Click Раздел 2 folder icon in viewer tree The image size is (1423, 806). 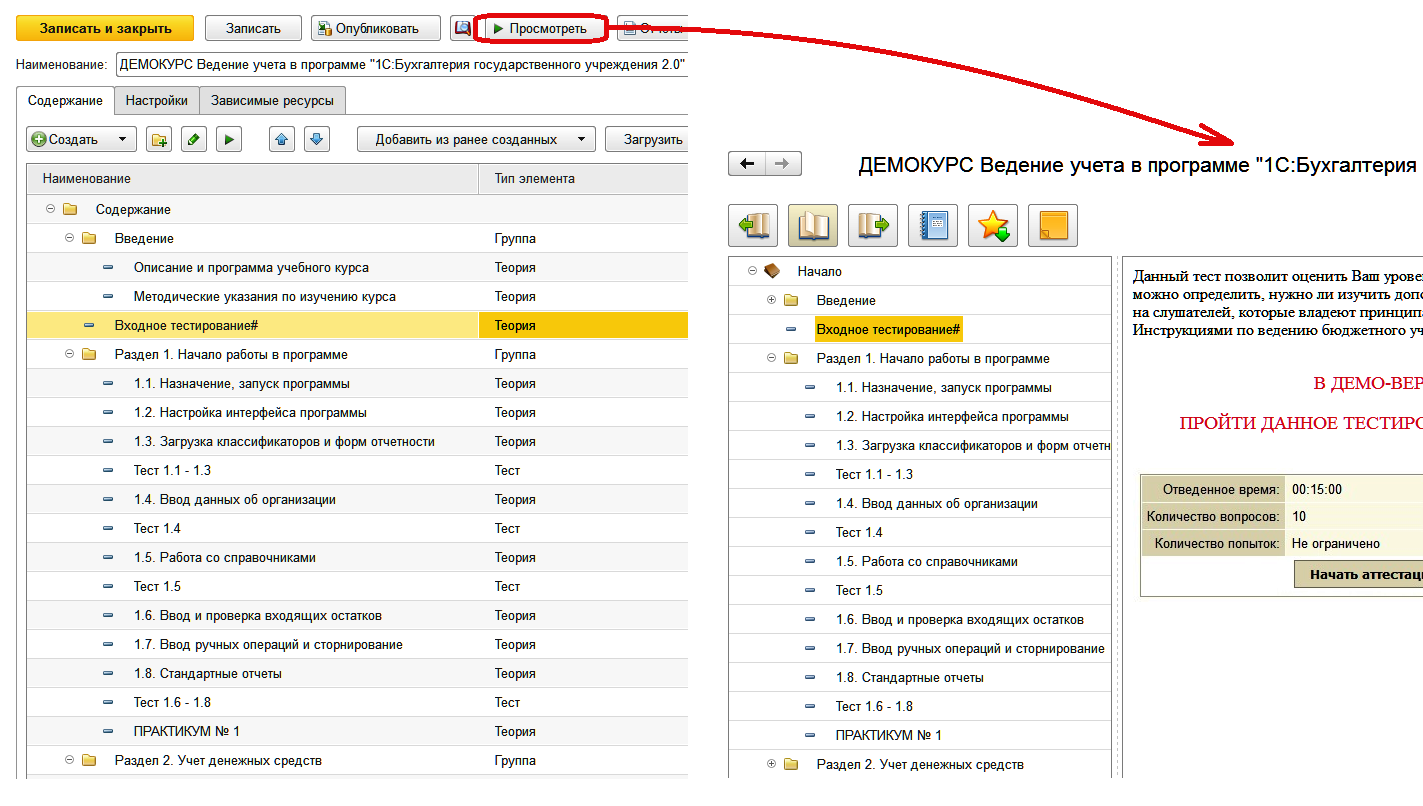coord(791,764)
